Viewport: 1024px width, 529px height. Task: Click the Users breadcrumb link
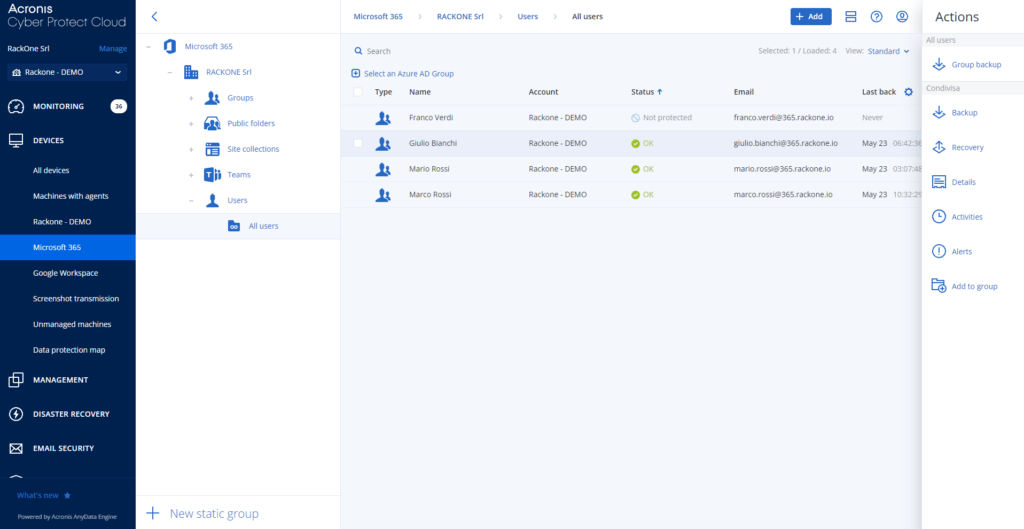click(x=528, y=16)
